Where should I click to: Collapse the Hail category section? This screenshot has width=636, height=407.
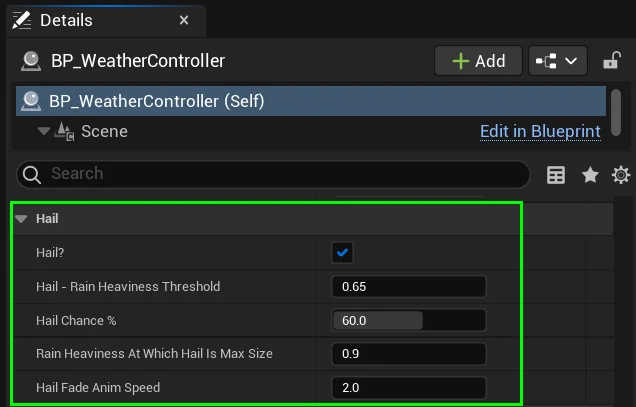pos(21,219)
